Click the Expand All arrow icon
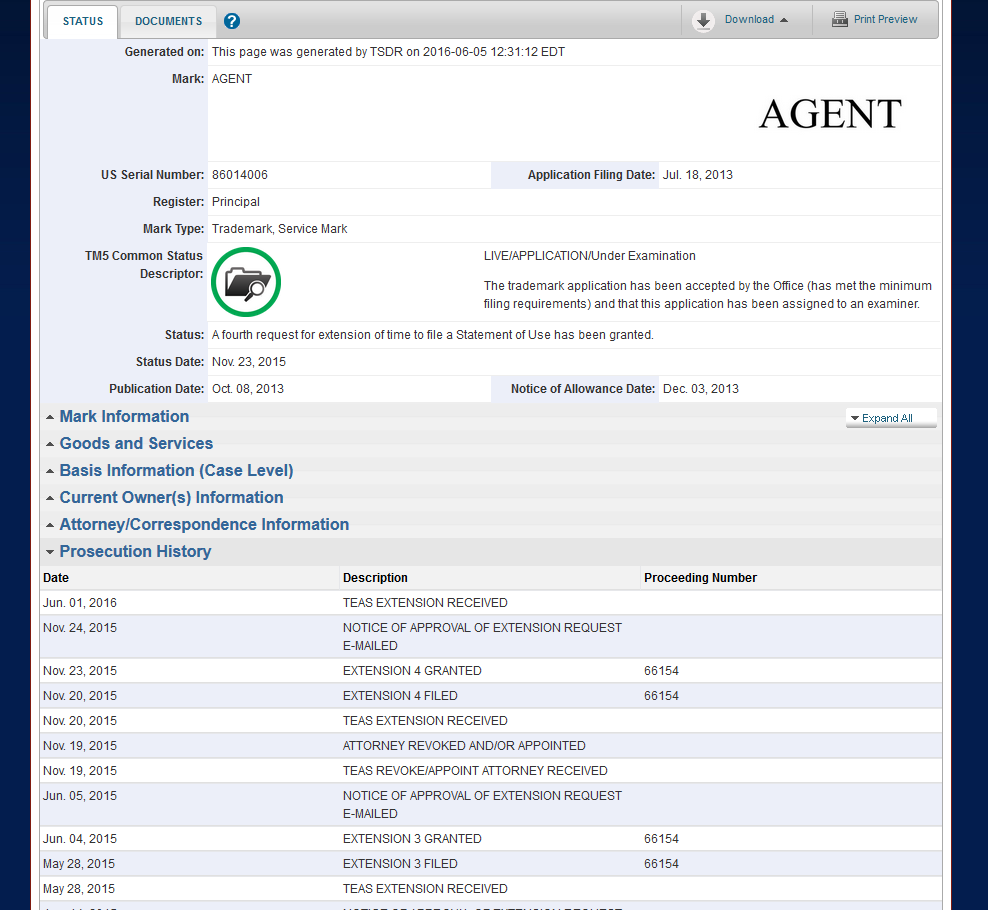Screen dimensions: 988x910 855,418
